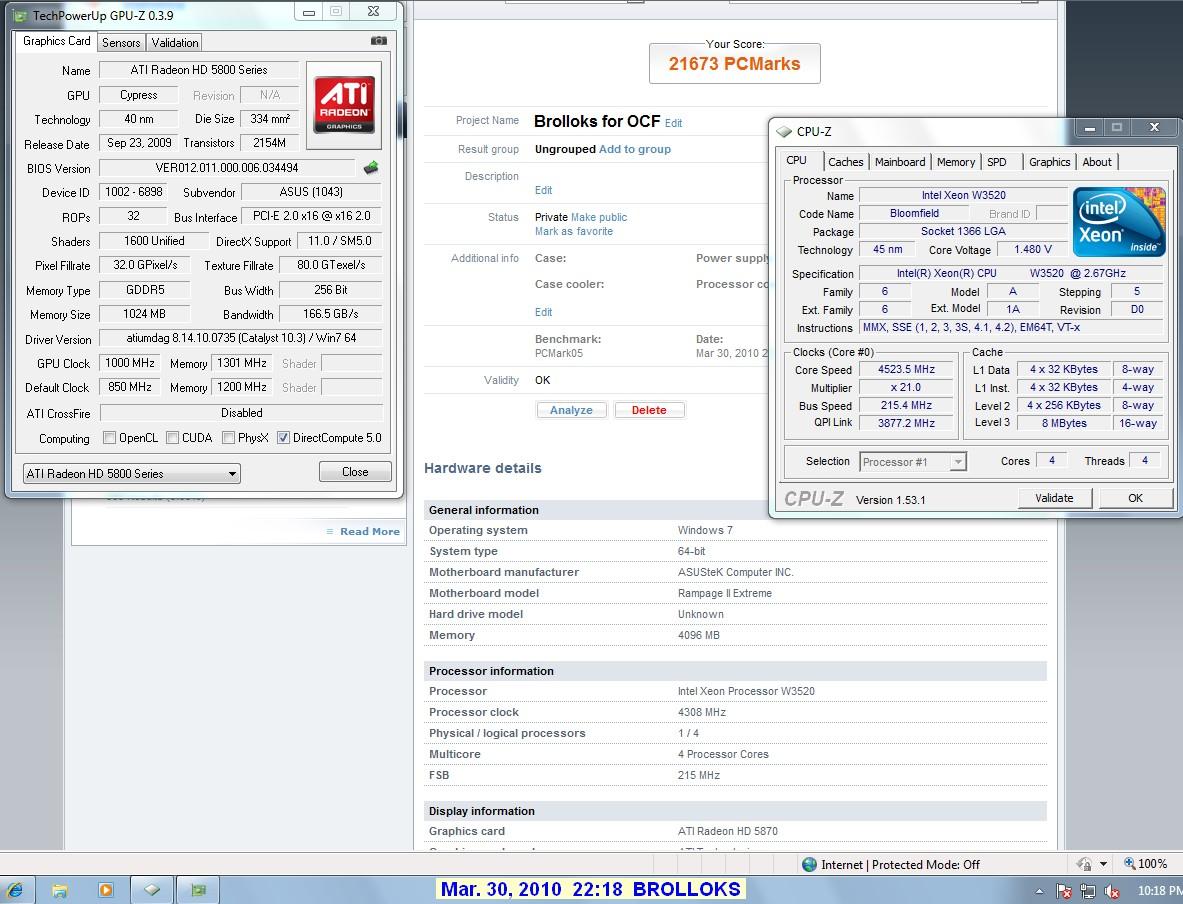
Task: Click the Internet zone globe in the status bar
Action: pos(810,865)
